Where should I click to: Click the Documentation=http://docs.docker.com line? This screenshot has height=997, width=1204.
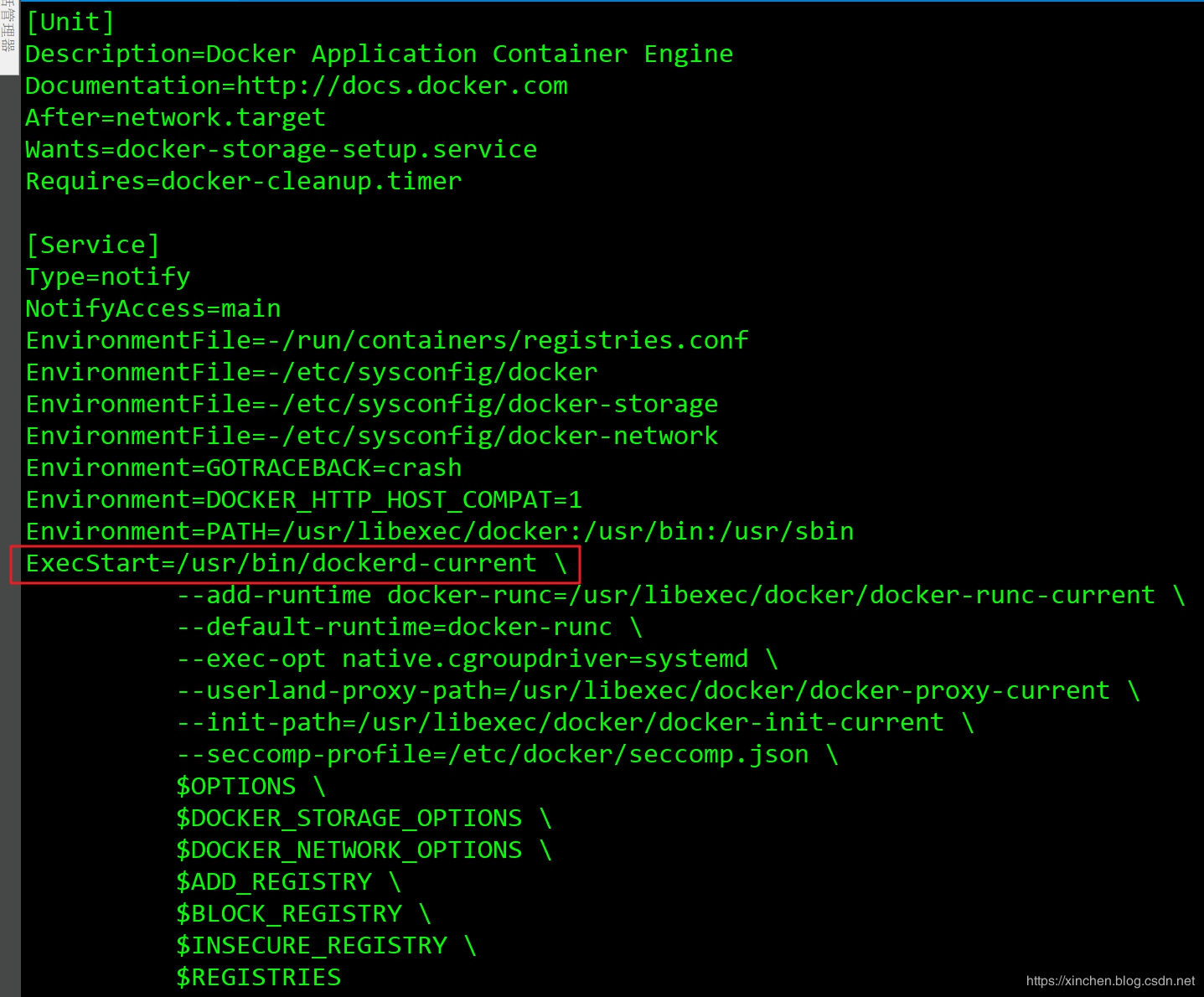coord(297,86)
